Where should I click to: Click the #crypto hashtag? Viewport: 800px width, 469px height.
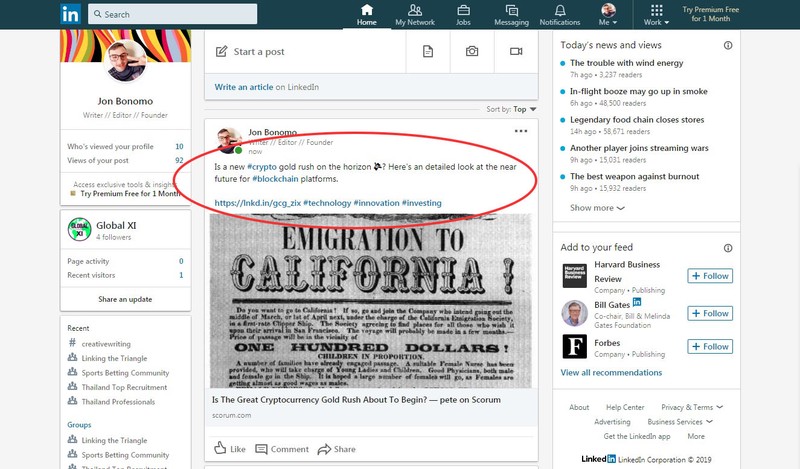pos(262,167)
